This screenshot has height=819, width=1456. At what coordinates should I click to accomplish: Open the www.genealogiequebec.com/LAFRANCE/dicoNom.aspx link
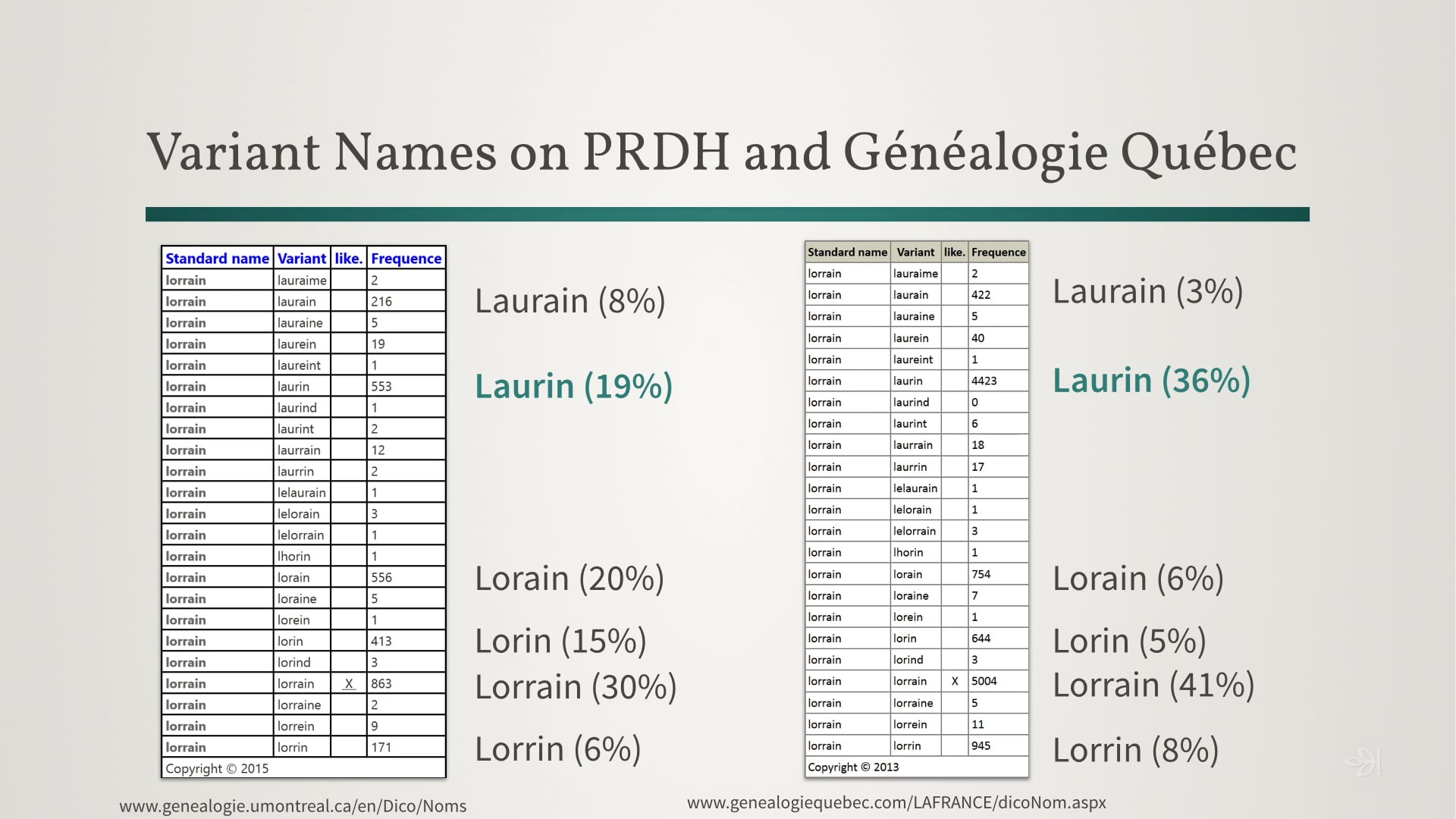896,802
